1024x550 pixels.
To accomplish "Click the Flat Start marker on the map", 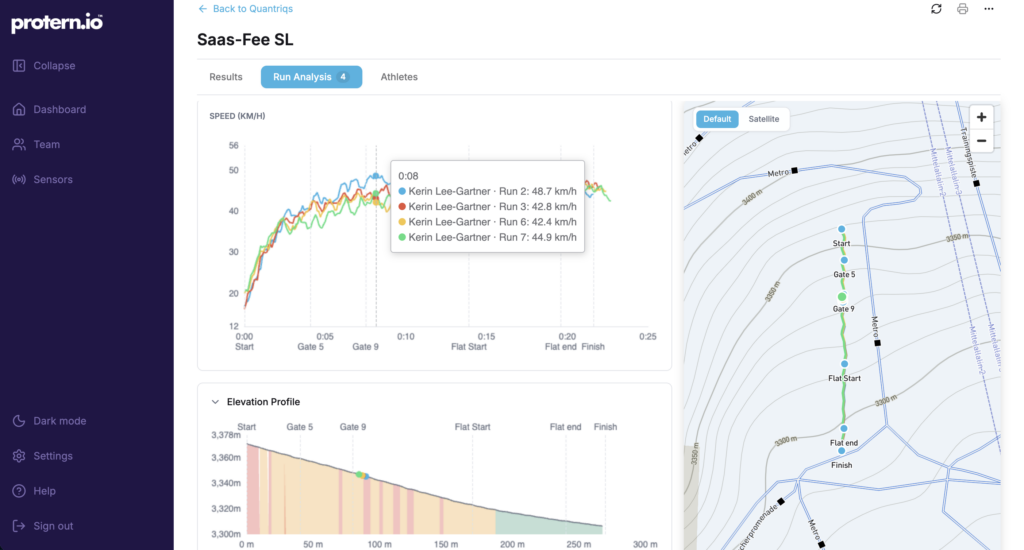I will pyautogui.click(x=844, y=364).
